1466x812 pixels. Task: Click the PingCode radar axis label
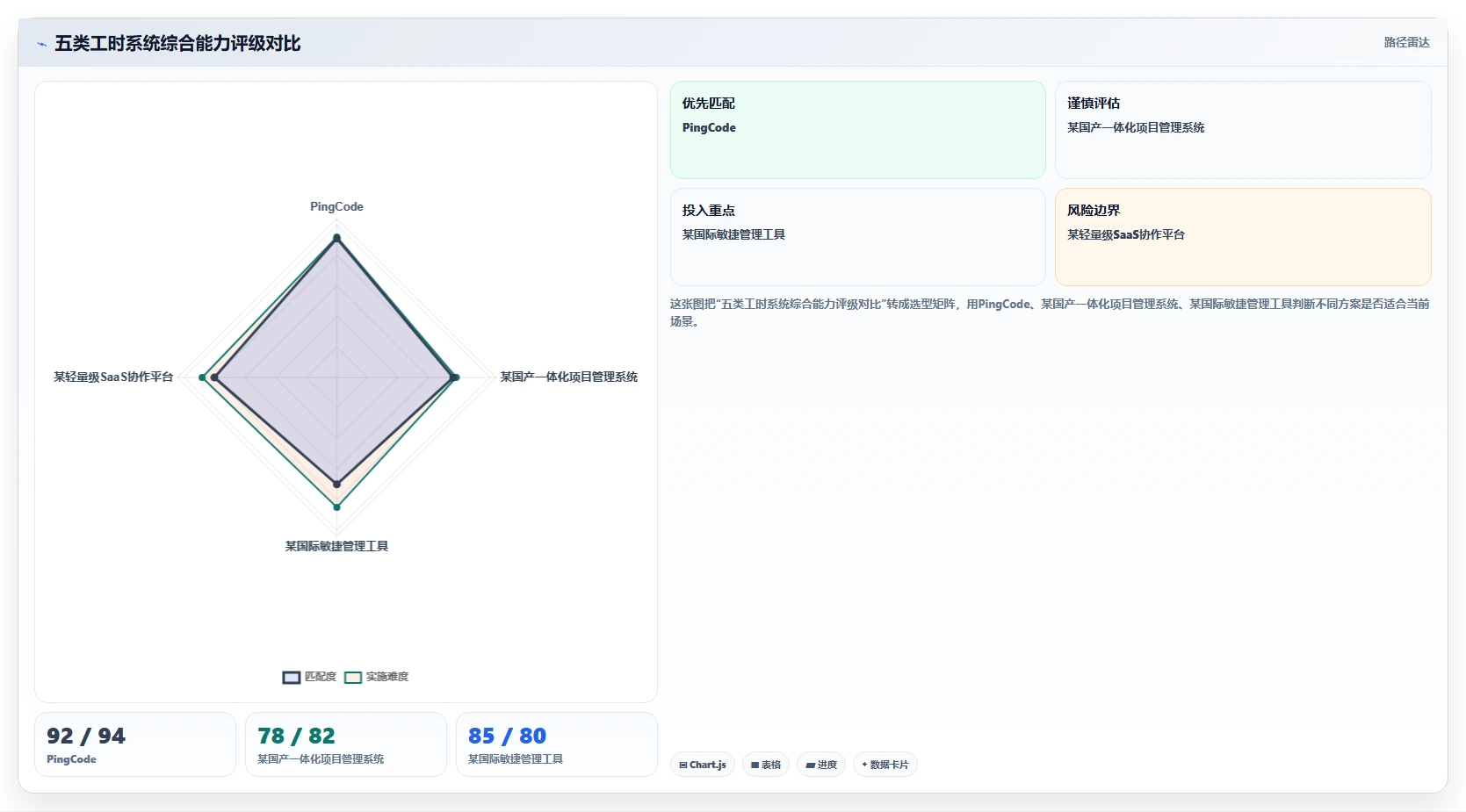[x=336, y=206]
